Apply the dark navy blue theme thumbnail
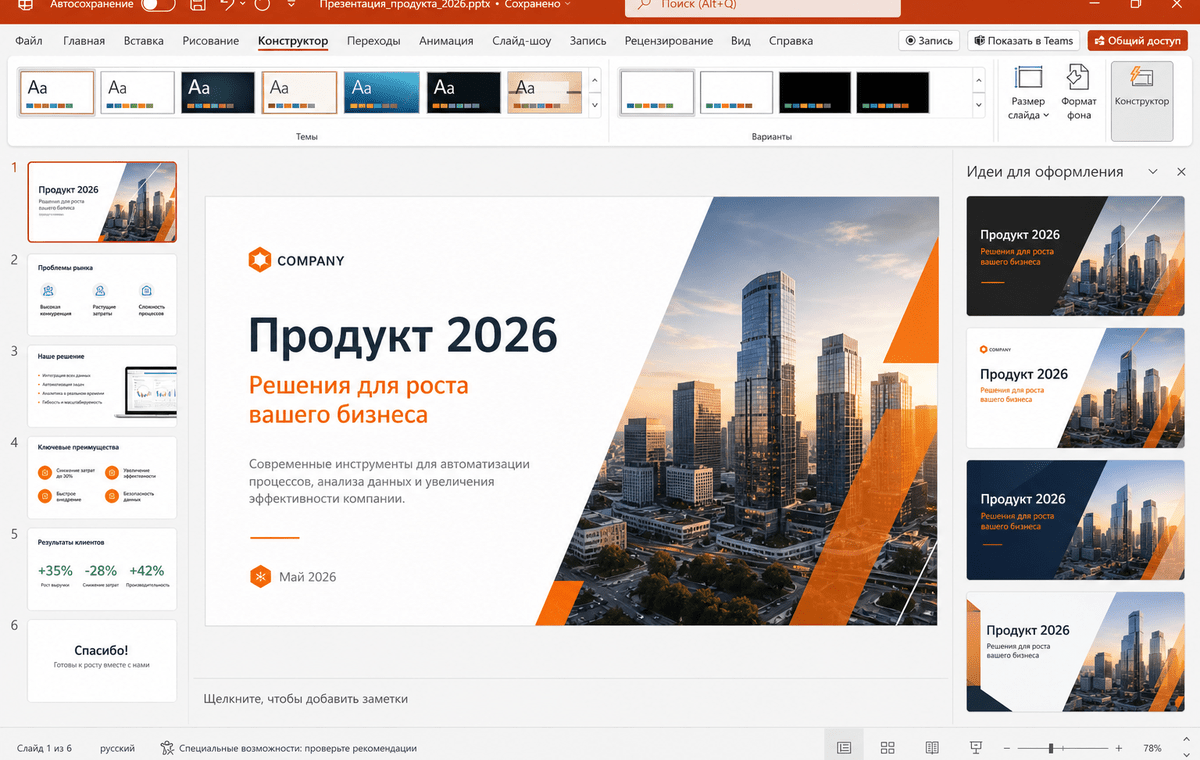Screen dimensions: 1200x760 [x=218, y=92]
